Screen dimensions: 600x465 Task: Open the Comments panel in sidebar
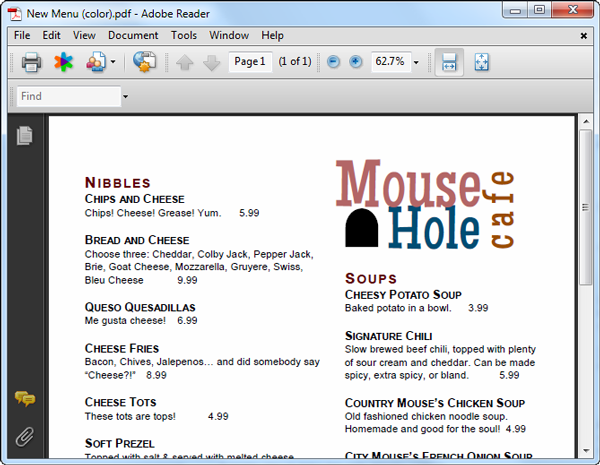pos(24,399)
